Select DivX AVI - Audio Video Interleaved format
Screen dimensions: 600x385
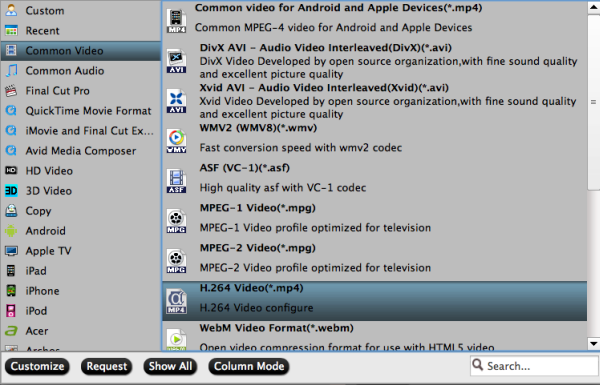point(375,61)
